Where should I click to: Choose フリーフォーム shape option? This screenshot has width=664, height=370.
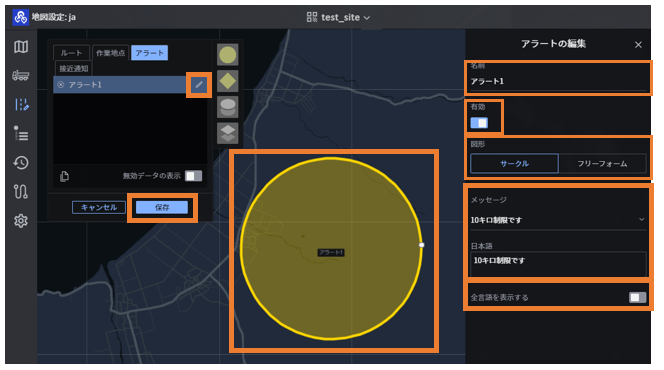tap(602, 163)
